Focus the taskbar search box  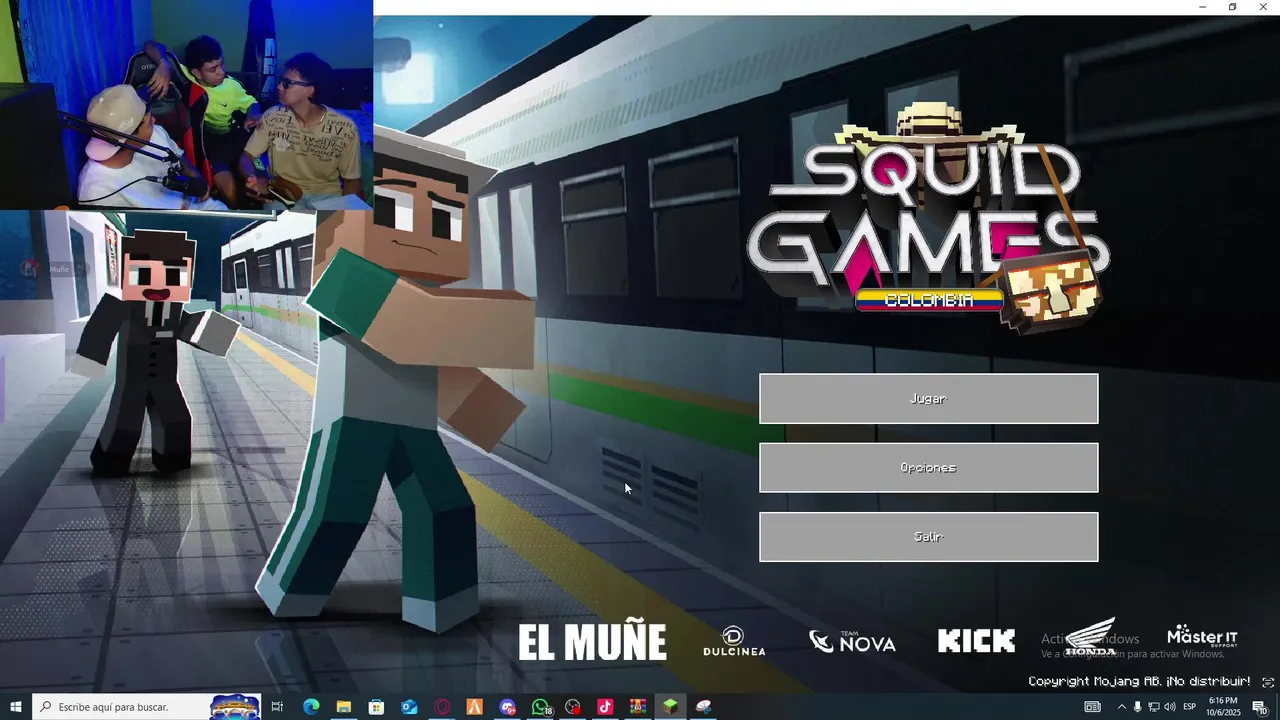point(147,707)
